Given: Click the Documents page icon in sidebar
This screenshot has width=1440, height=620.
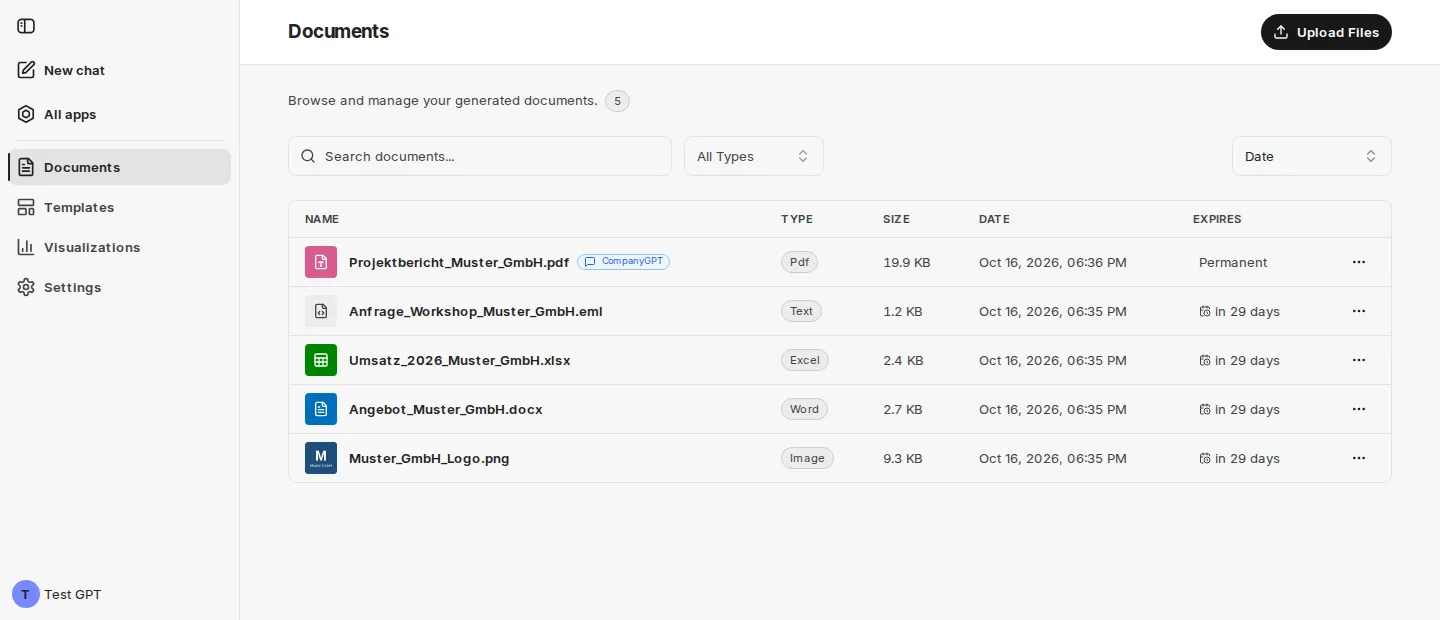Looking at the screenshot, I should (x=26, y=167).
